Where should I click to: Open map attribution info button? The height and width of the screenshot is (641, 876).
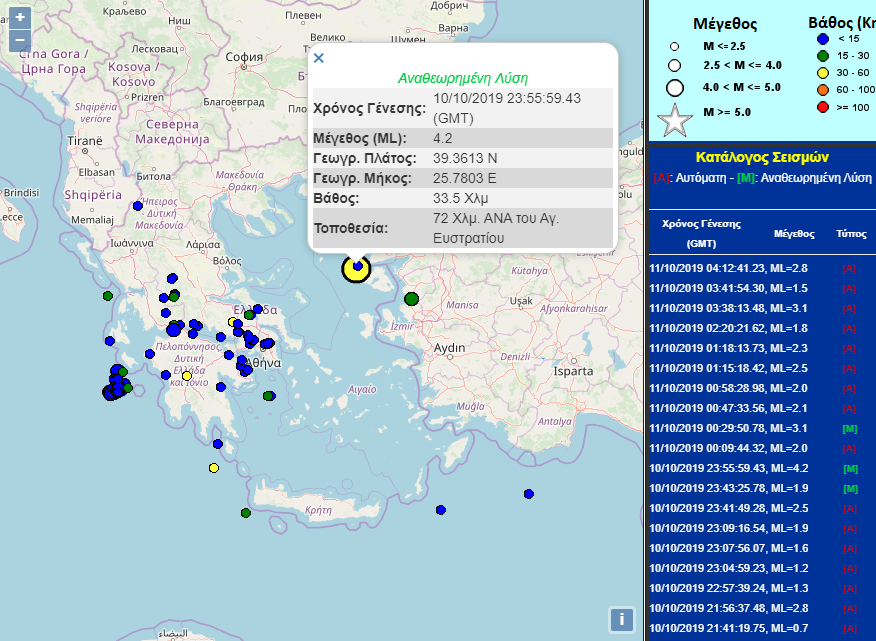coord(621,619)
